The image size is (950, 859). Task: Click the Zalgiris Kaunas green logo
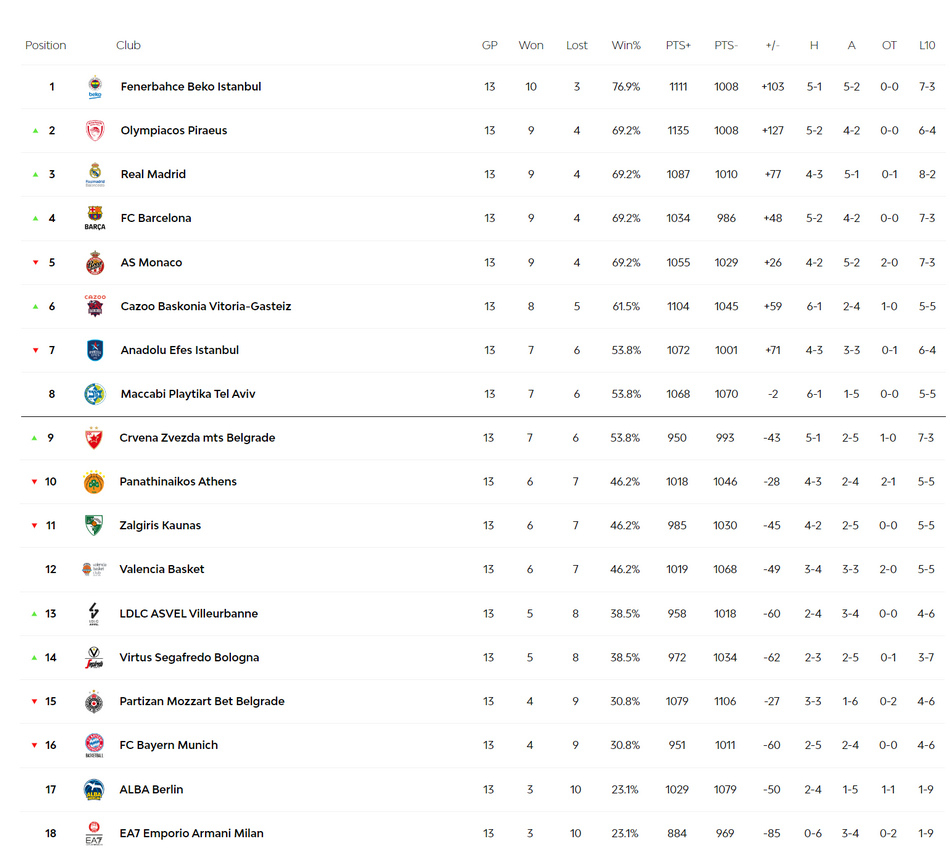[94, 525]
